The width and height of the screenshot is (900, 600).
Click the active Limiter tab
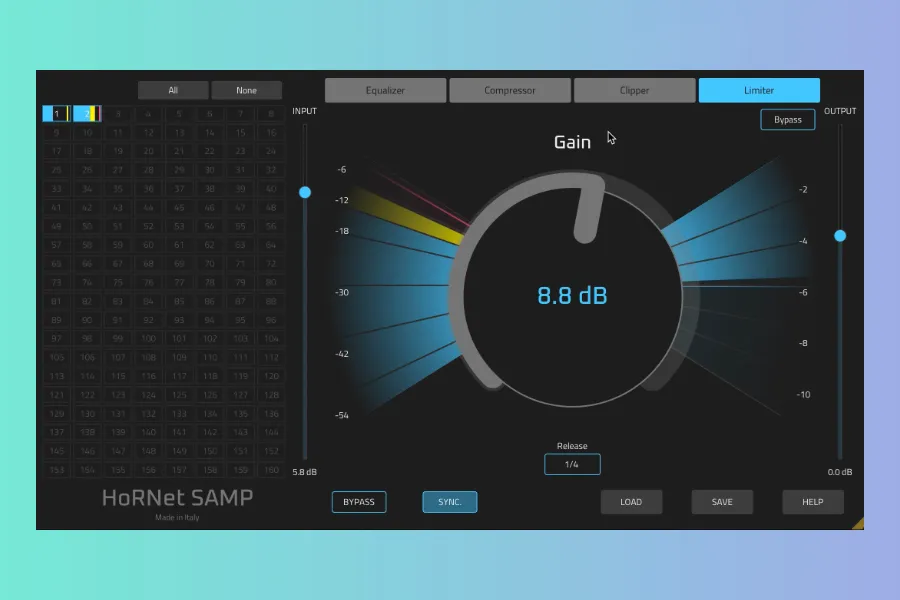[759, 90]
